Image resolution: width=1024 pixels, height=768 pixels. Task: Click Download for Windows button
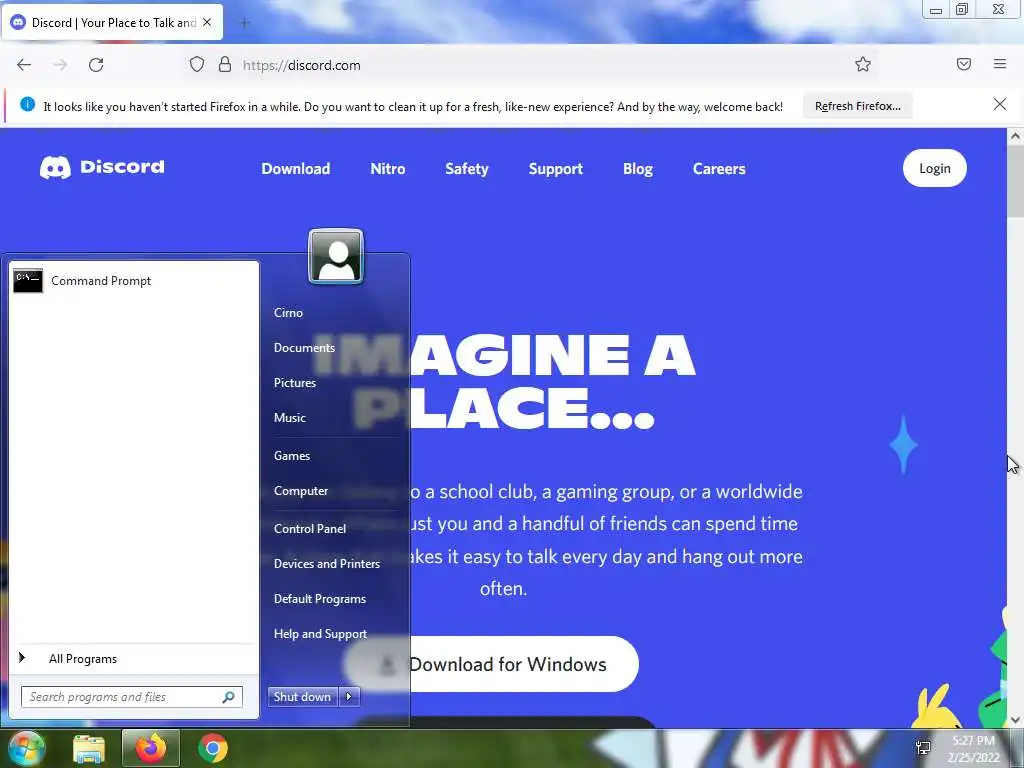(508, 664)
